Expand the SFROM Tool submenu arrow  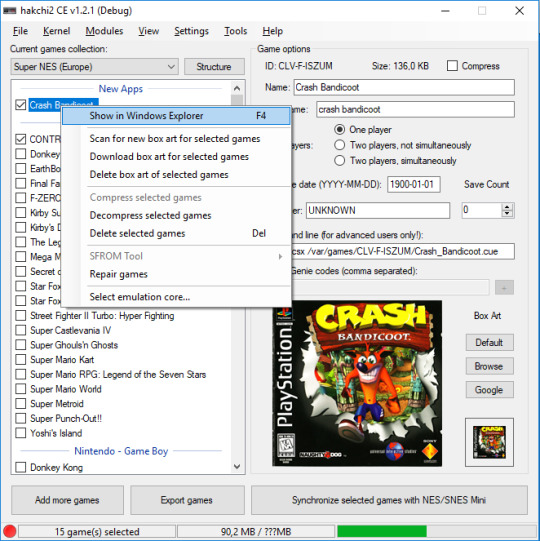click(281, 256)
